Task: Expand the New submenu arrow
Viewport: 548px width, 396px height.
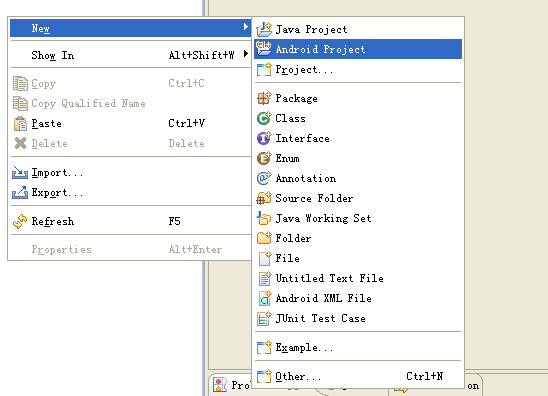Action: (x=246, y=27)
